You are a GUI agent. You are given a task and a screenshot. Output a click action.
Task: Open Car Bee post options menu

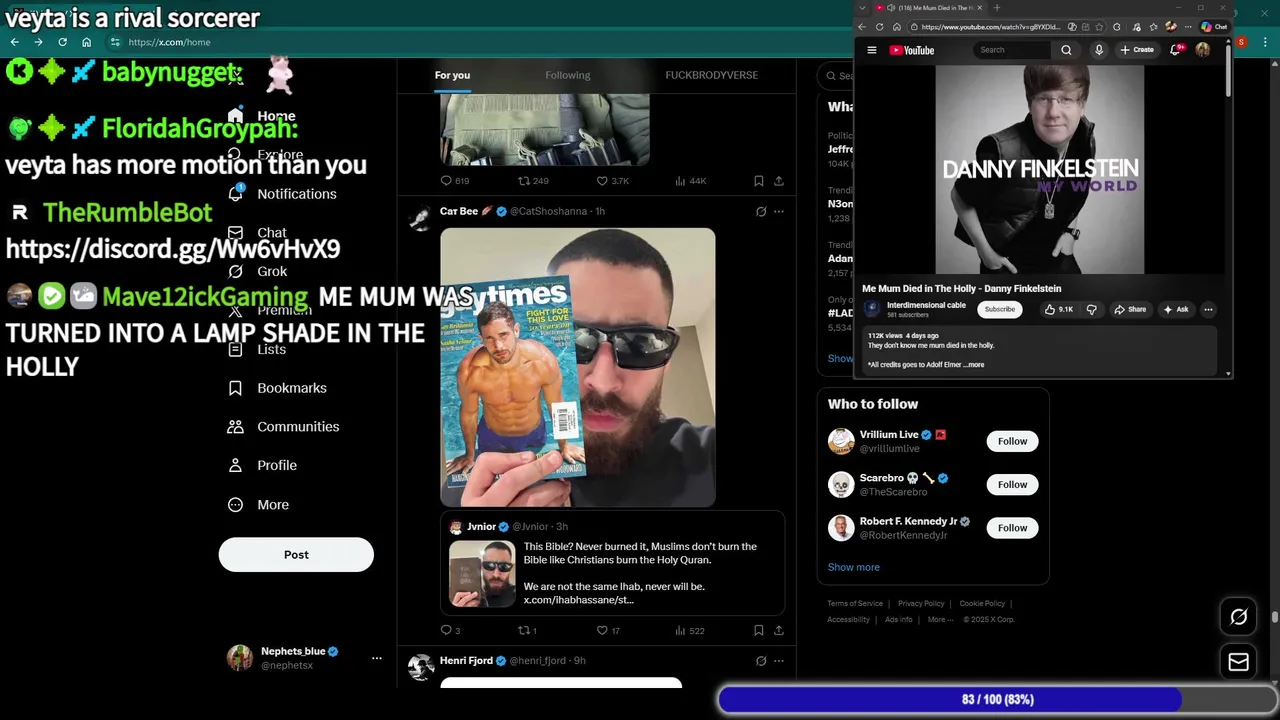(x=779, y=211)
